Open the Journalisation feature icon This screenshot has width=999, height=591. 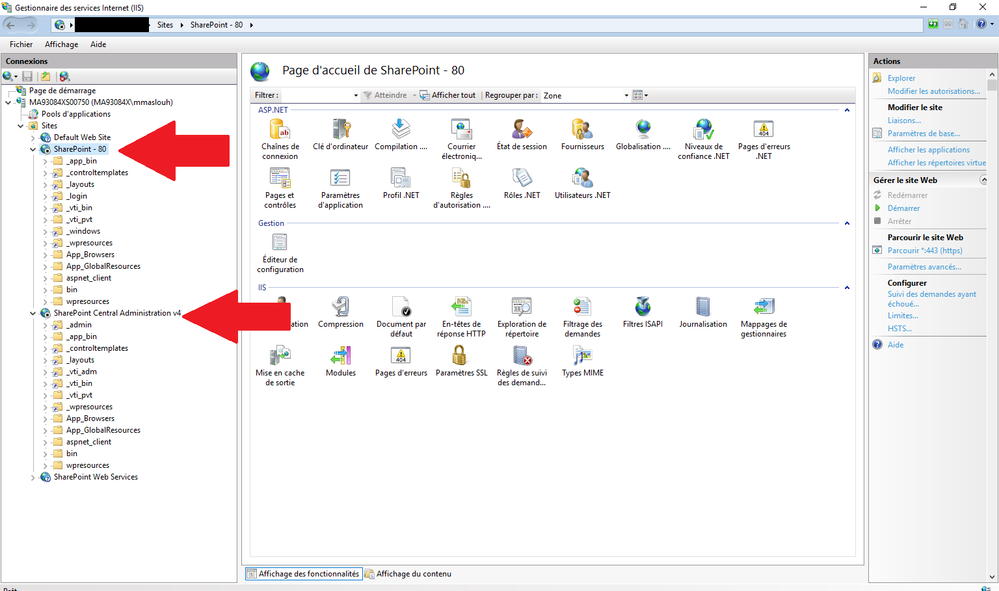703,313
